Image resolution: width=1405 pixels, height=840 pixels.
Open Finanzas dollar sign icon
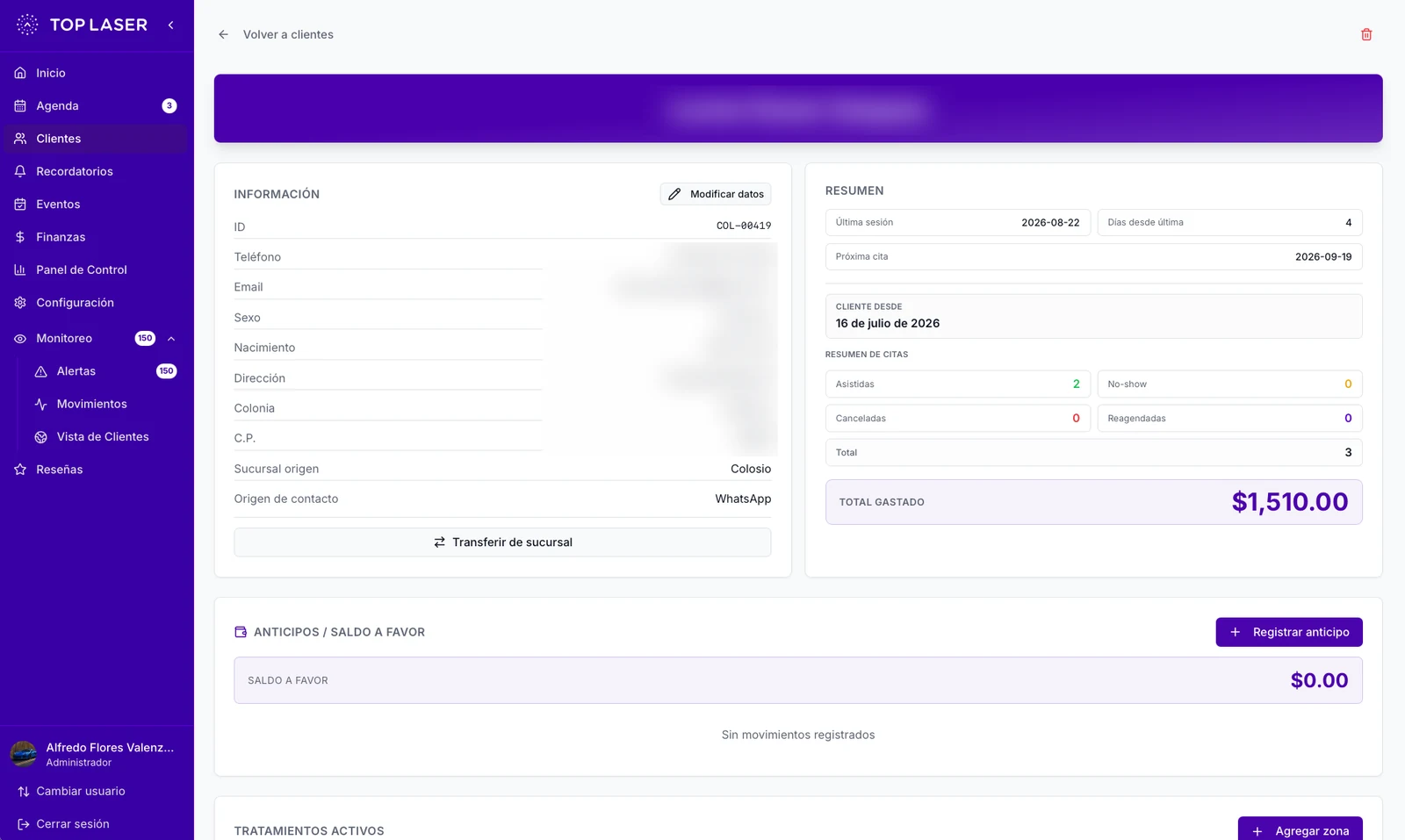tap(20, 237)
